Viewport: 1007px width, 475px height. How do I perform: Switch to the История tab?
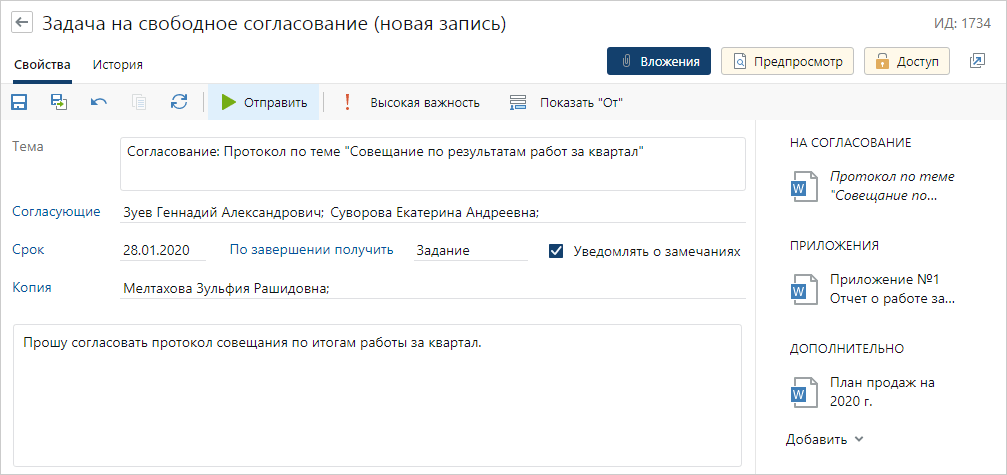tap(118, 65)
